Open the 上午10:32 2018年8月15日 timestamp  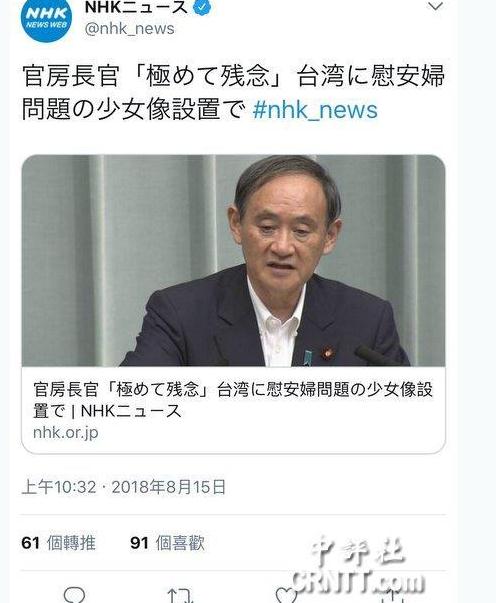123,487
